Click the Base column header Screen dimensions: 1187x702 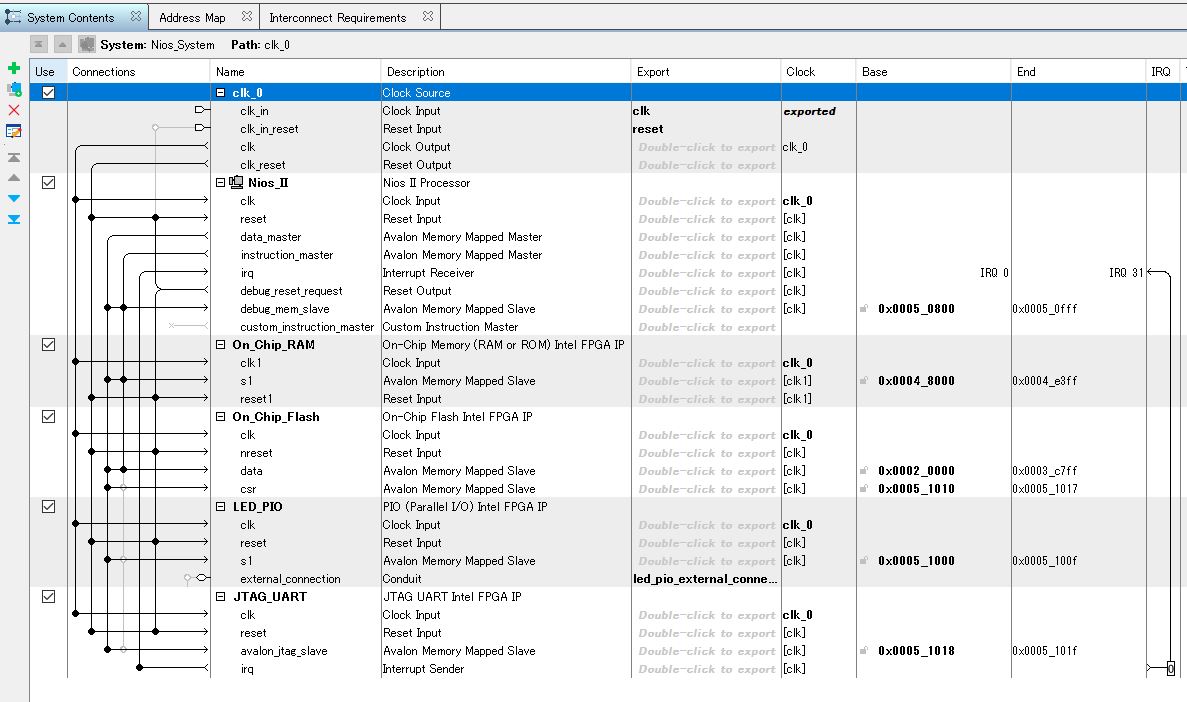[933, 71]
